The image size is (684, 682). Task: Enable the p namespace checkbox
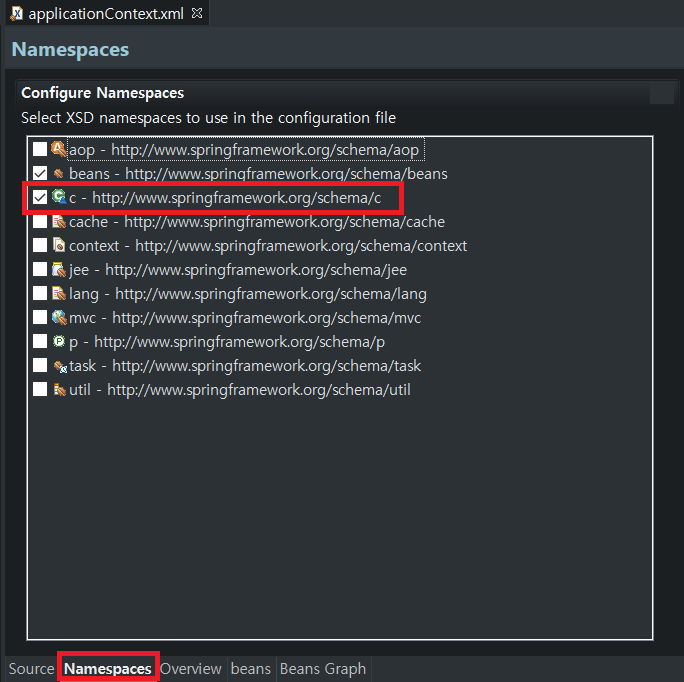pyautogui.click(x=40, y=341)
